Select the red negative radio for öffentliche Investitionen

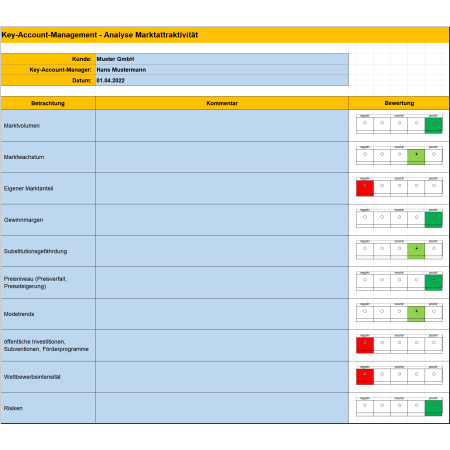point(365,342)
